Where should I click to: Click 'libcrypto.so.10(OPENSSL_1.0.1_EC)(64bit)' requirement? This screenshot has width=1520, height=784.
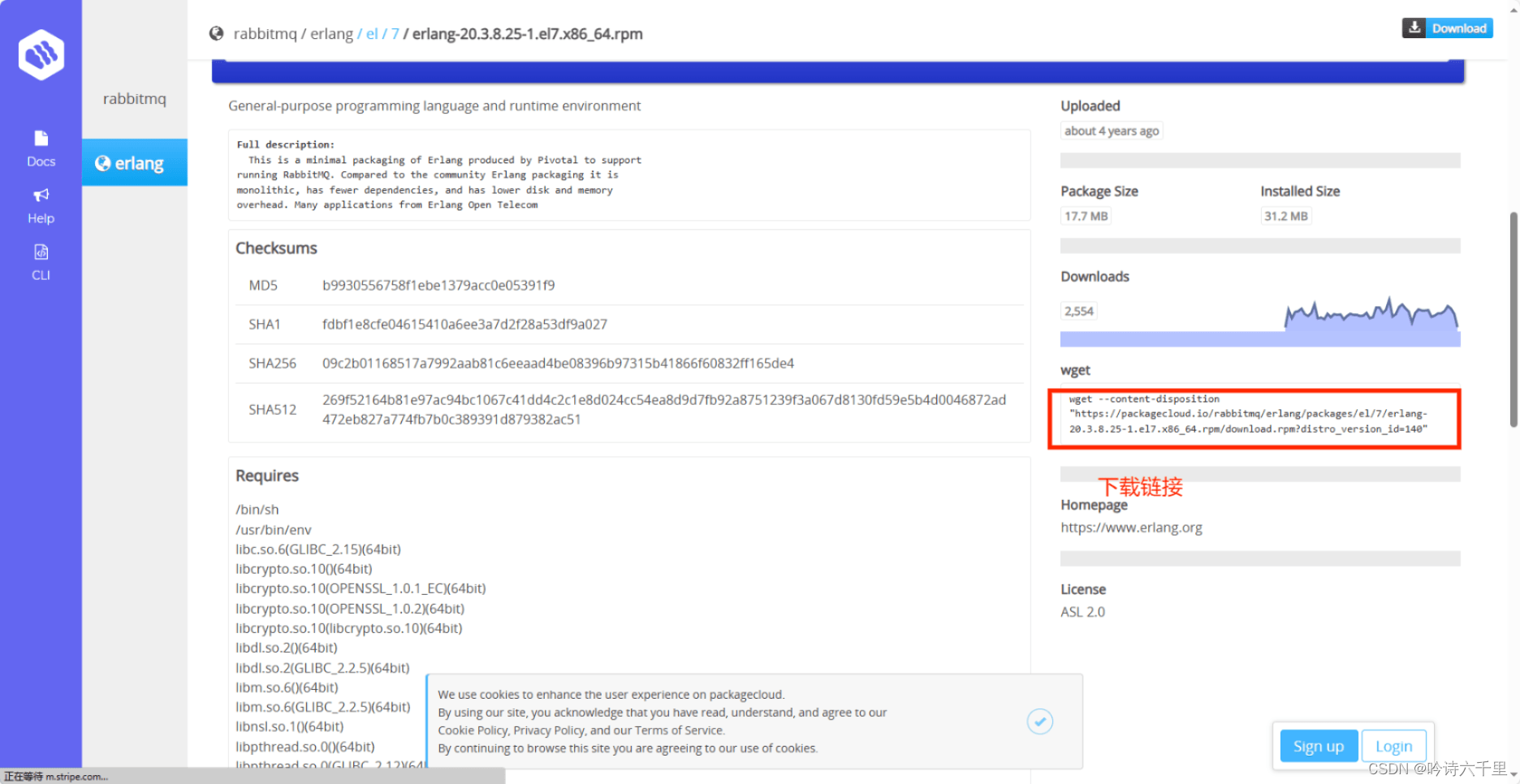click(361, 588)
